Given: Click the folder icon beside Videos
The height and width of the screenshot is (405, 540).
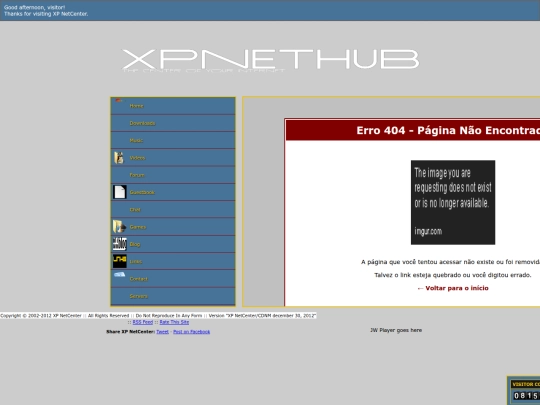Looking at the screenshot, I should point(119,158).
